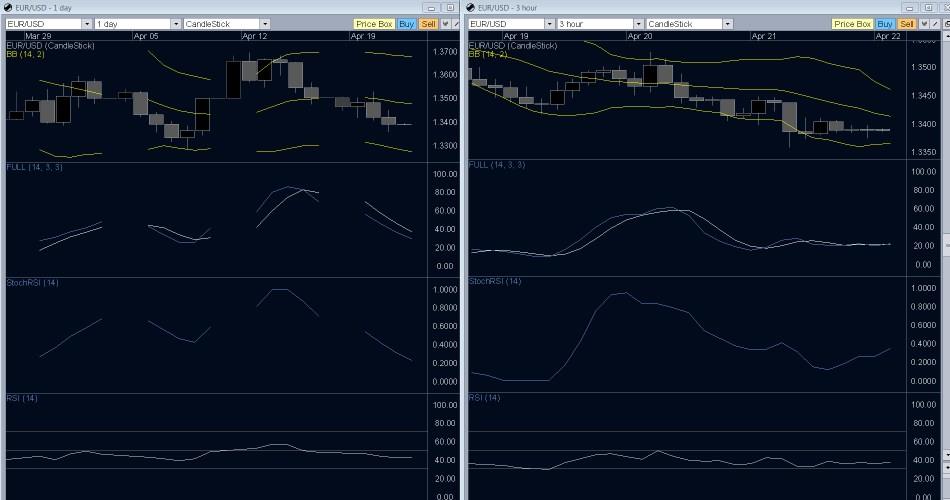This screenshot has width=950, height=500.
Task: Select StochRSI (14) label in 3 hour chart
Action: pyautogui.click(x=494, y=281)
